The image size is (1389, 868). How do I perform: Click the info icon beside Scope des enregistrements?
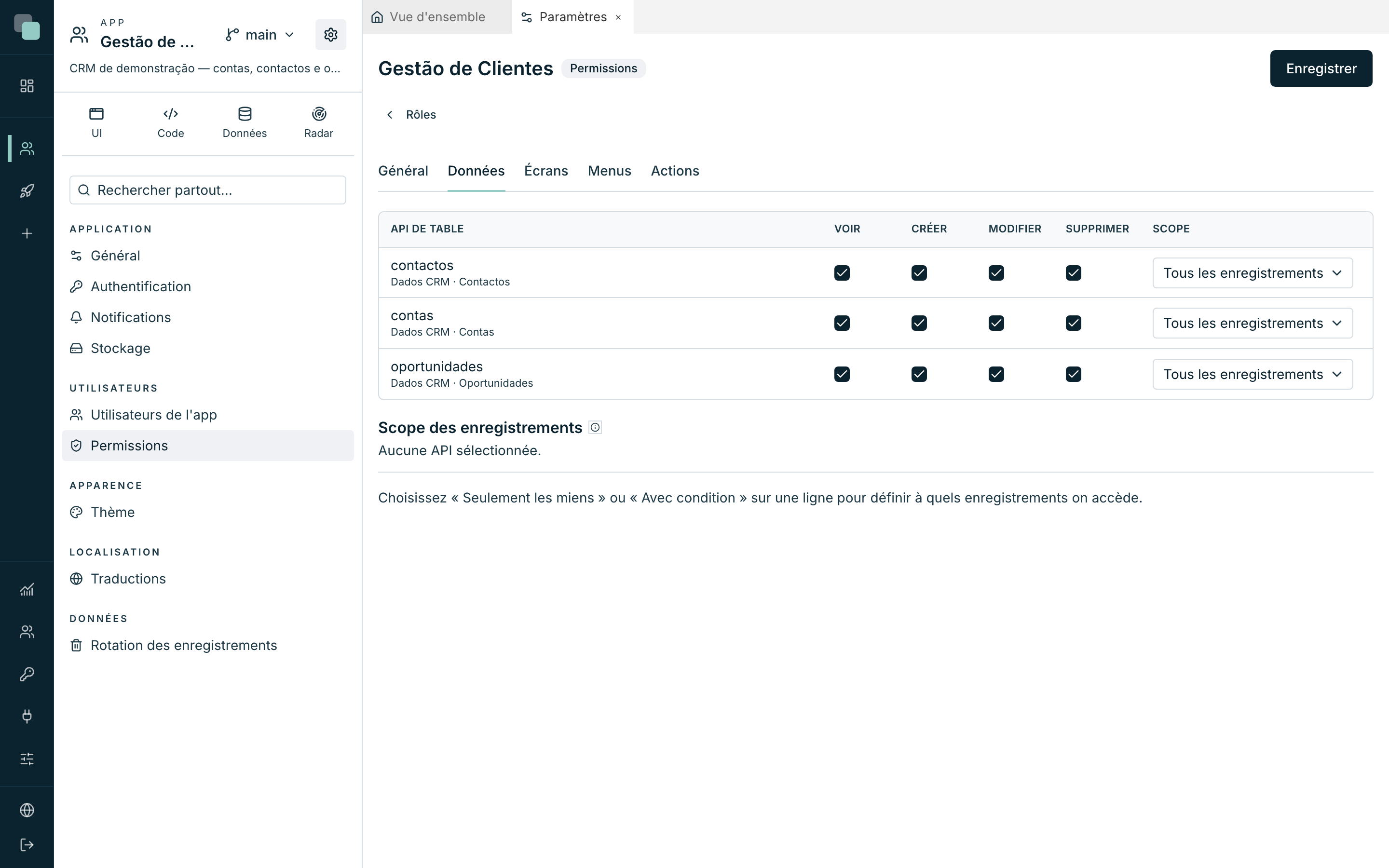595,427
